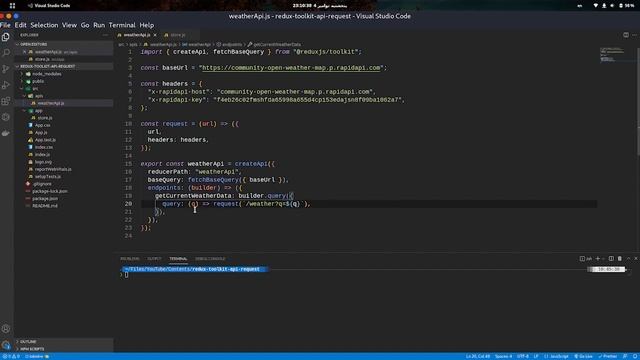640x360 pixels.
Task: Add a new terminal with plus icon
Action: 598,259
